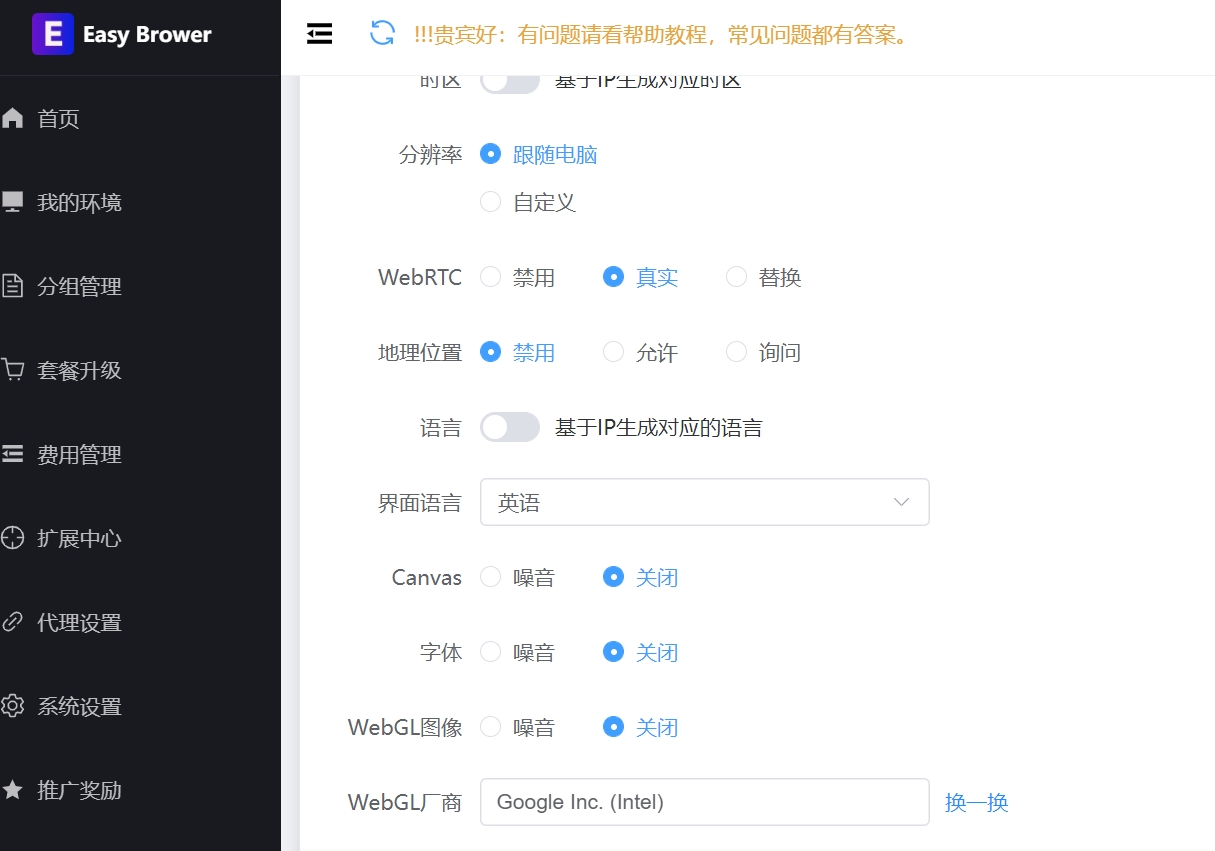Click the WebGL厂商 input field

coord(704,802)
